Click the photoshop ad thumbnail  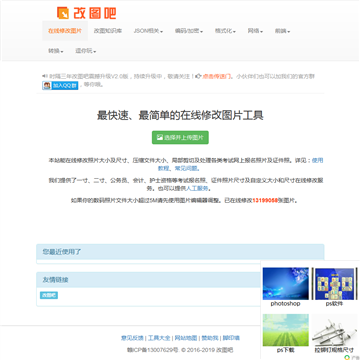click(x=286, y=284)
